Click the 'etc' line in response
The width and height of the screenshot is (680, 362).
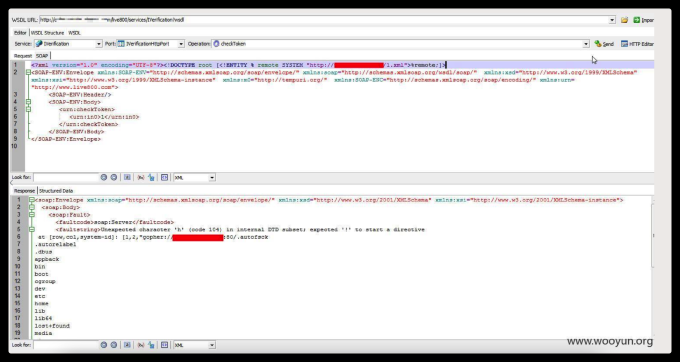pos(40,297)
